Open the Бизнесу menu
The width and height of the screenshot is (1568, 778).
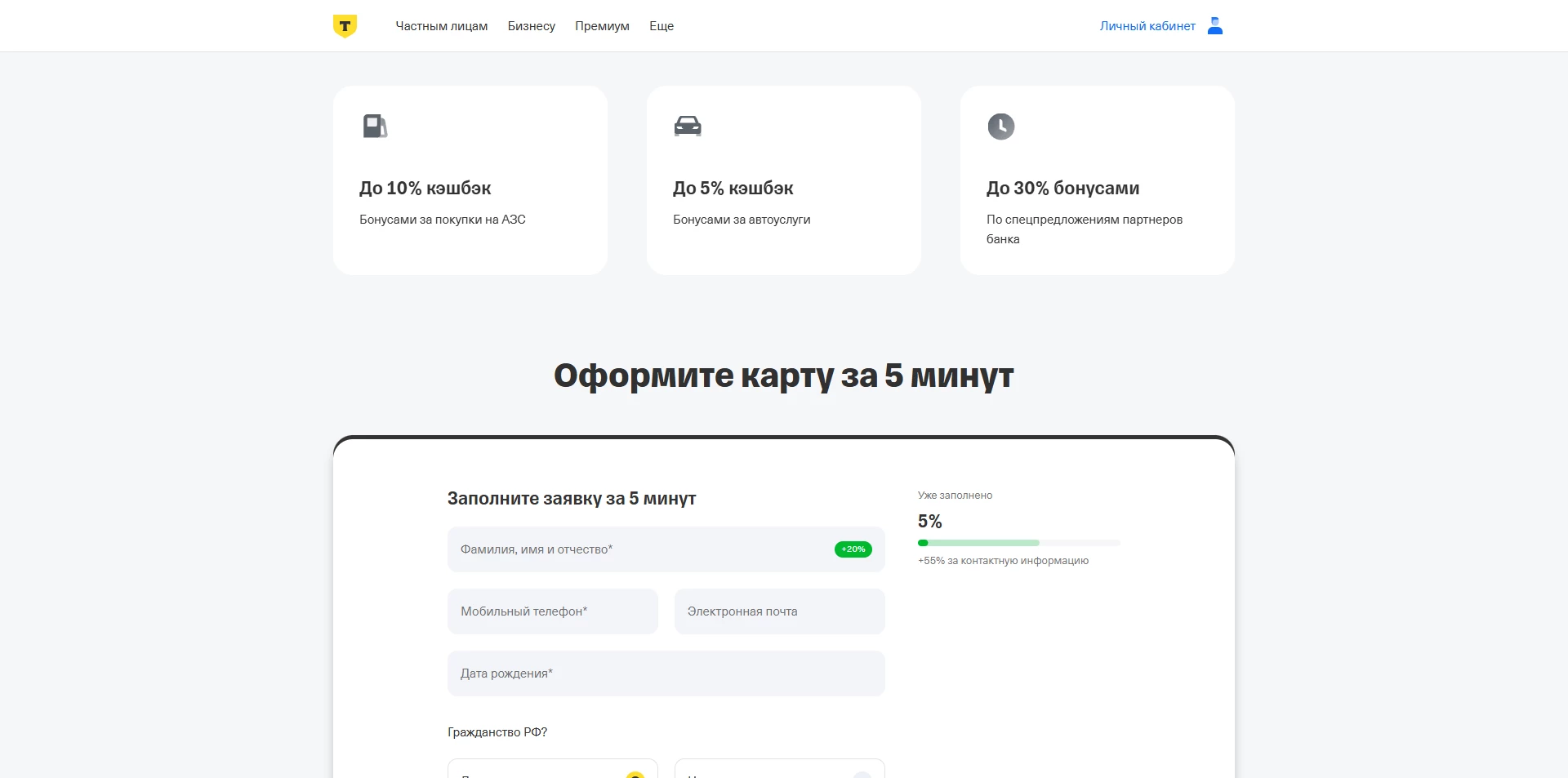tap(532, 25)
